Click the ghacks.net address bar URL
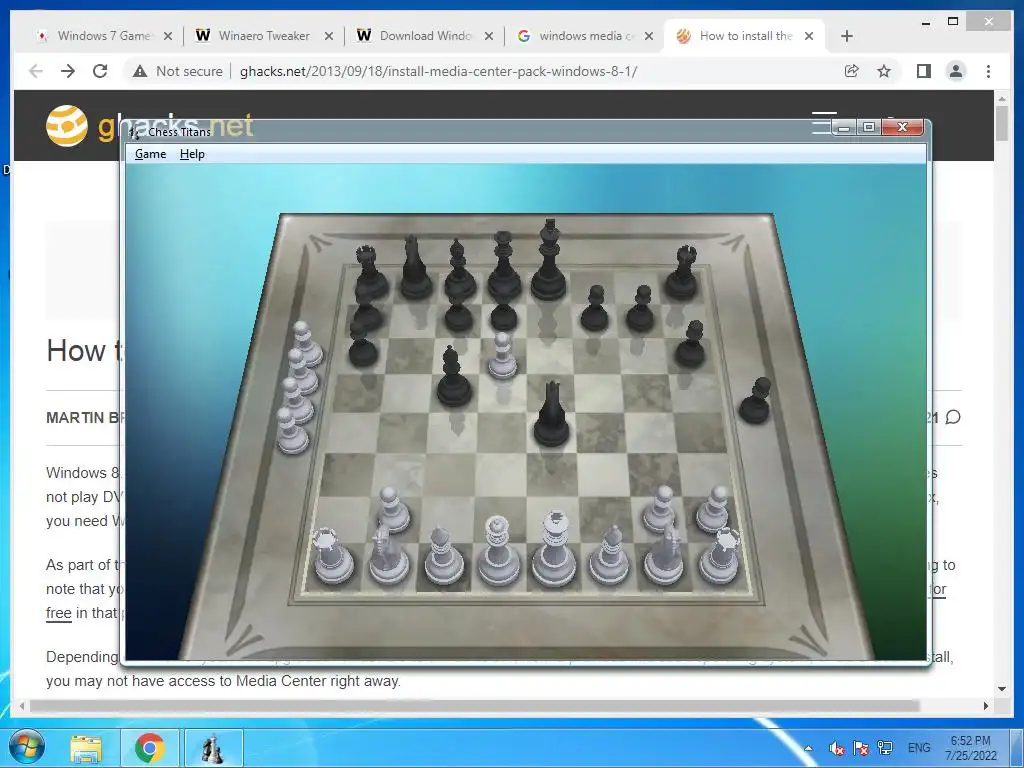The image size is (1024, 768). [438, 71]
